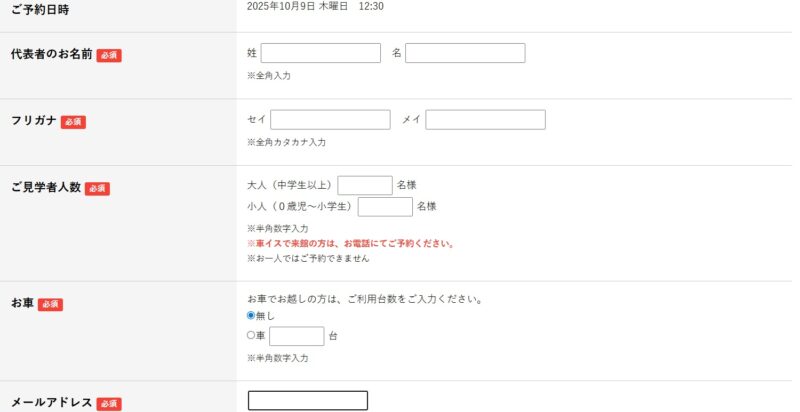Choose the 車 radio option

pyautogui.click(x=251, y=336)
